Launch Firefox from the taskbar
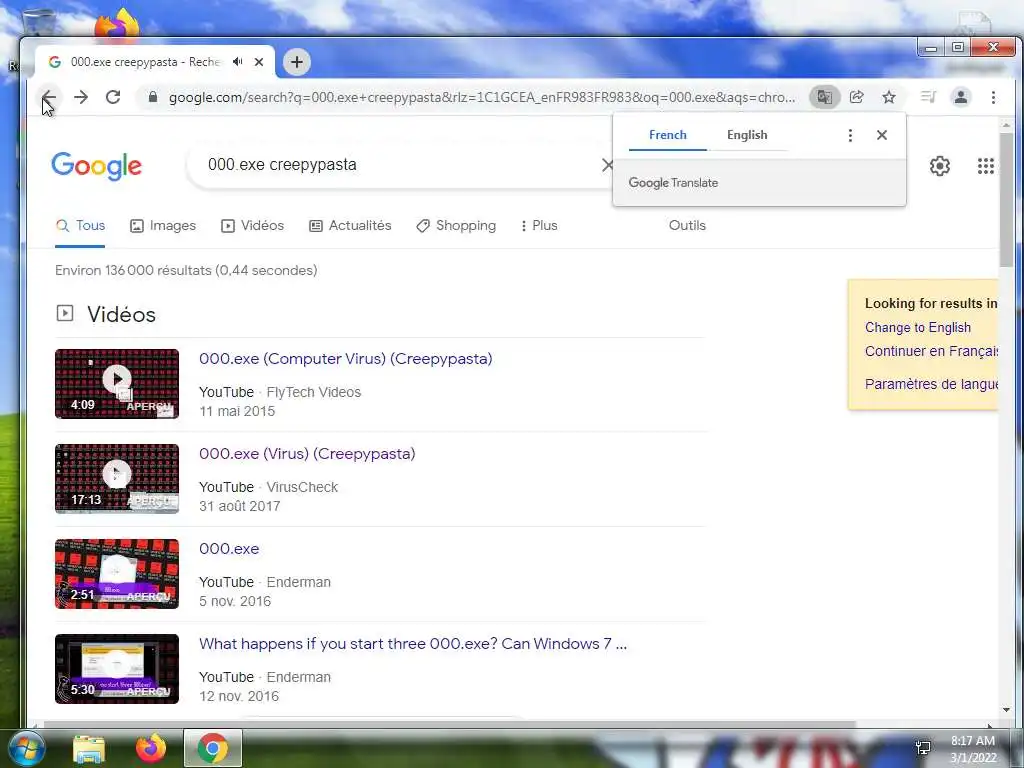 tap(151, 748)
